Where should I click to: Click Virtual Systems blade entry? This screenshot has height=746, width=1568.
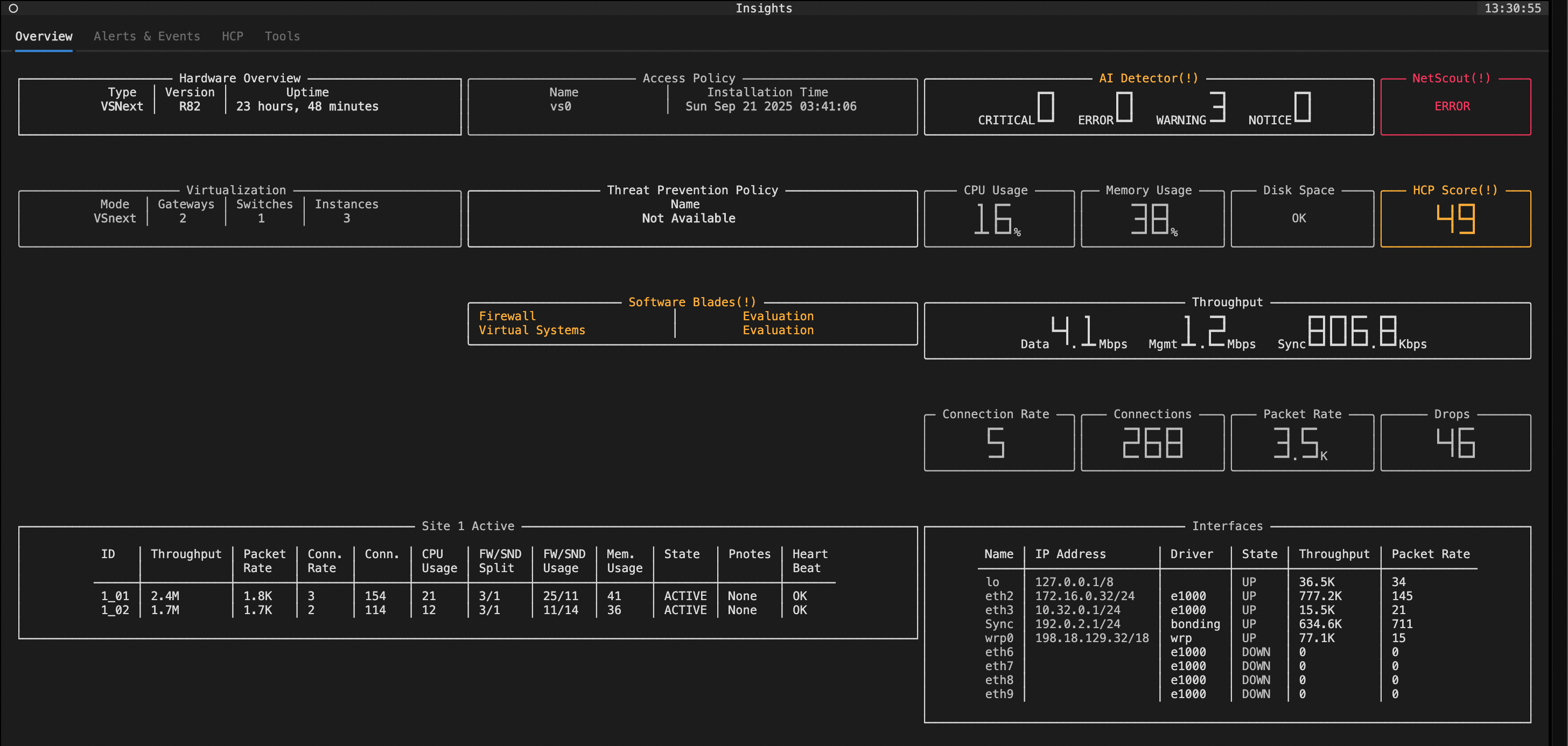pyautogui.click(x=531, y=330)
